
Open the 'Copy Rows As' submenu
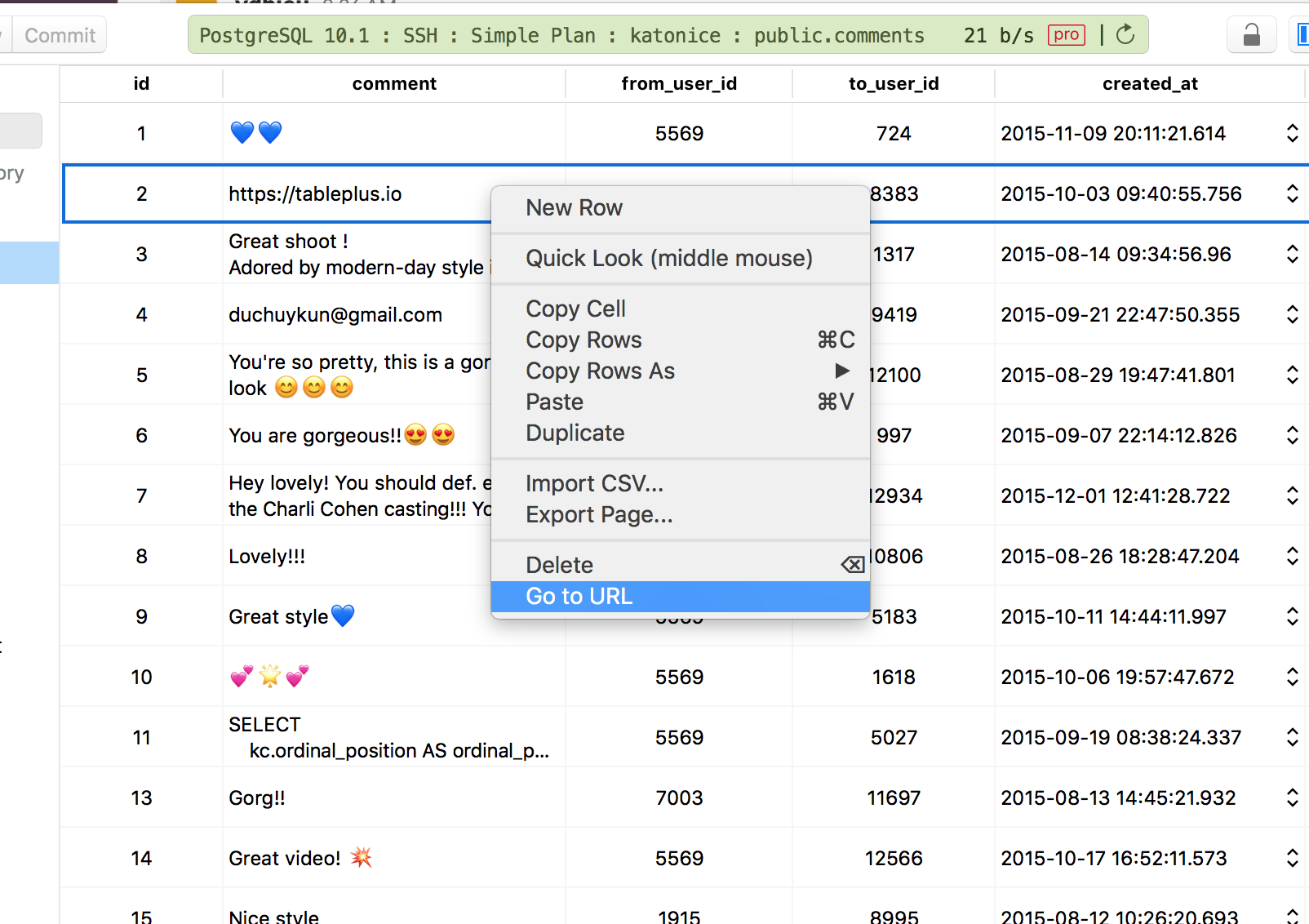[x=600, y=371]
